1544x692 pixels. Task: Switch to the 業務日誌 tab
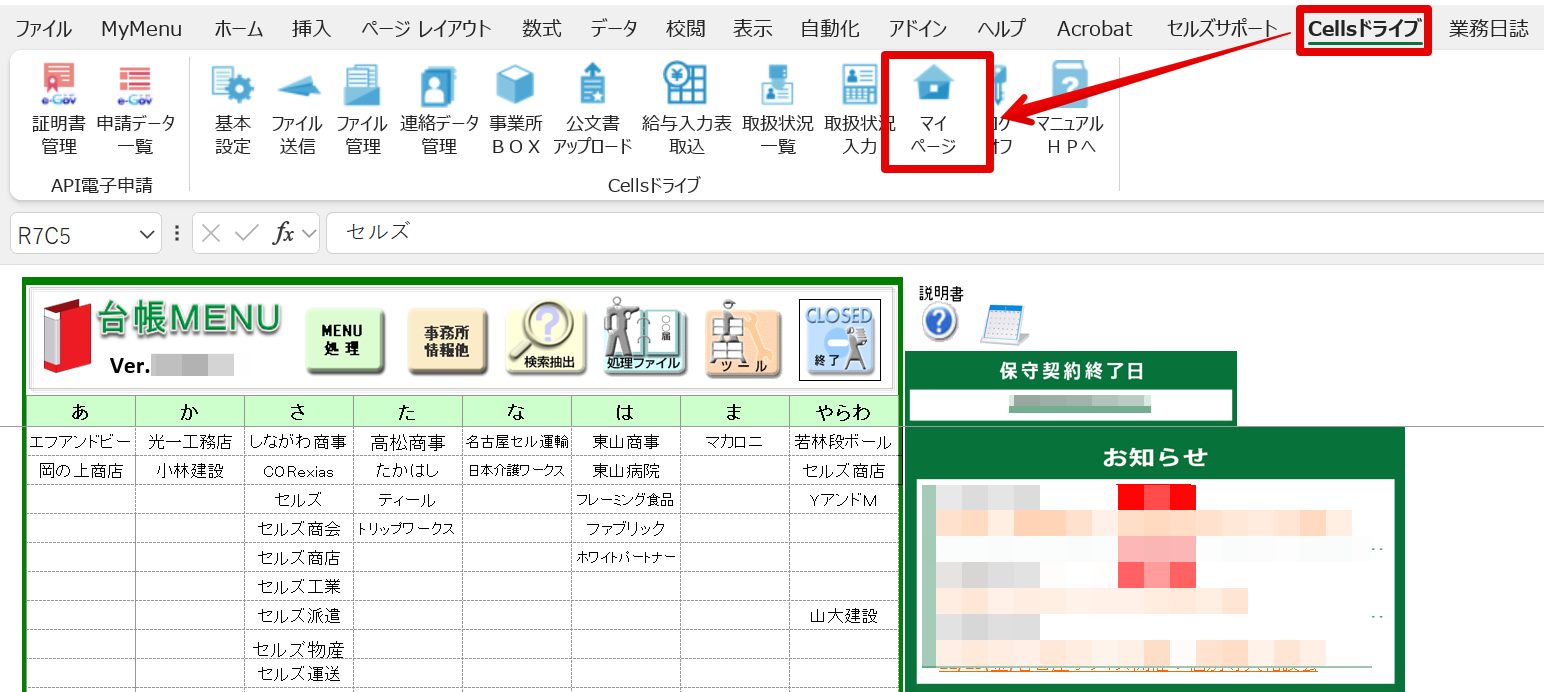(1489, 29)
